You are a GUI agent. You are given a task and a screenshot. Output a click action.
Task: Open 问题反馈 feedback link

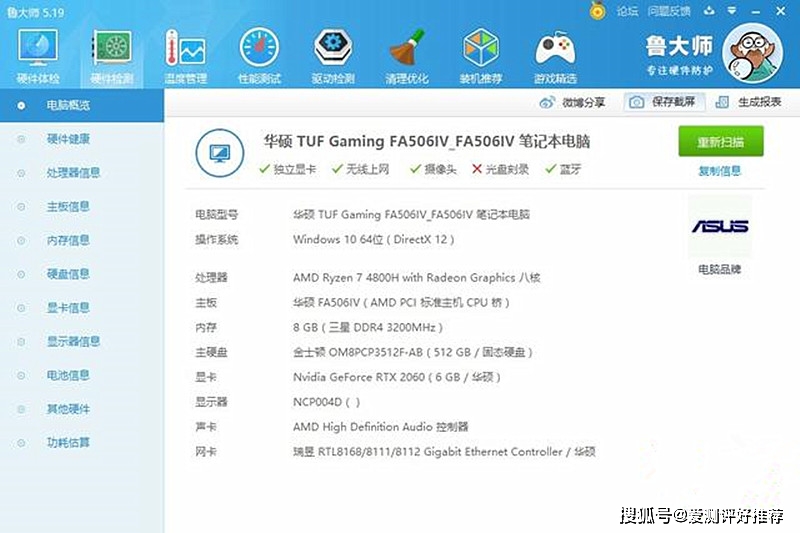(669, 11)
